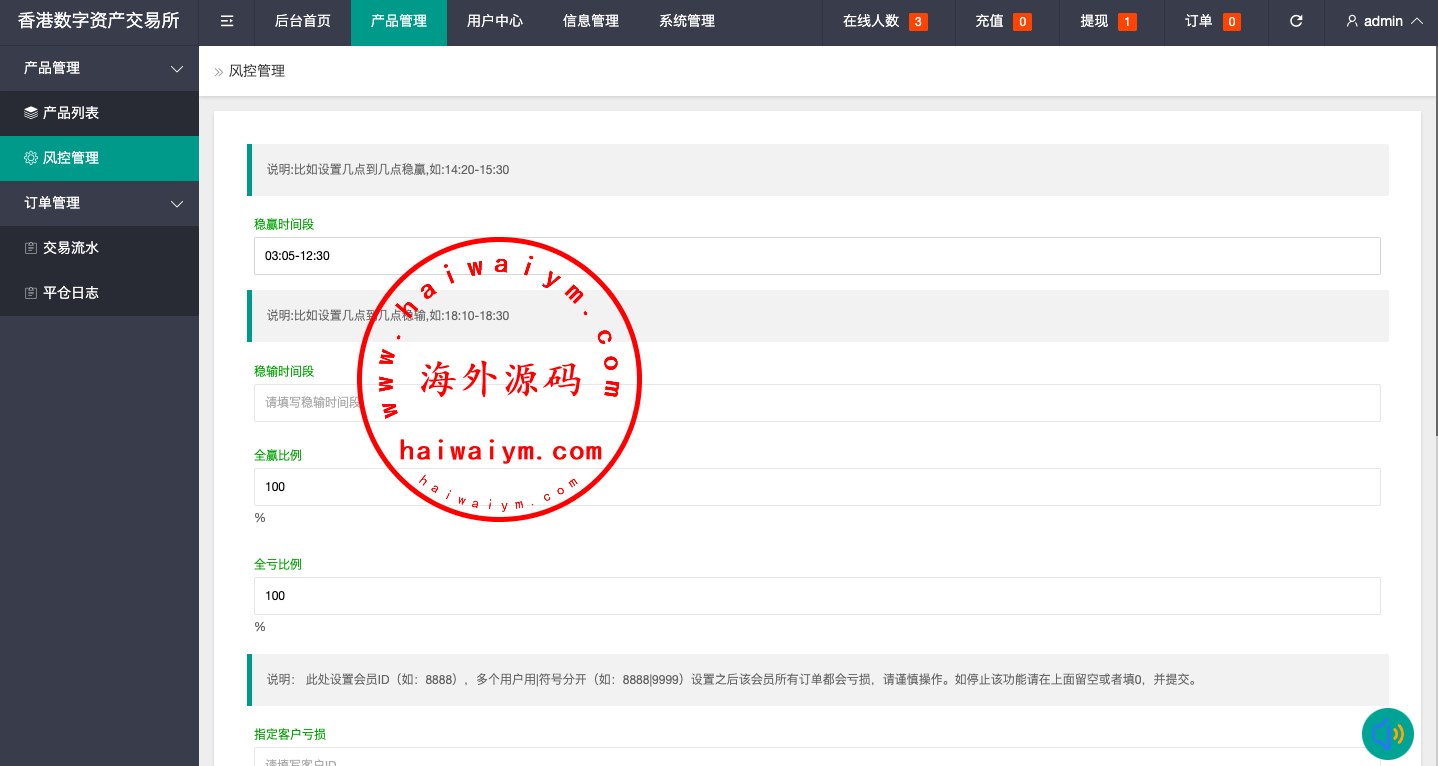The width and height of the screenshot is (1438, 766).
Task: Click the 全赢比例 input field
Action: [x=817, y=487]
